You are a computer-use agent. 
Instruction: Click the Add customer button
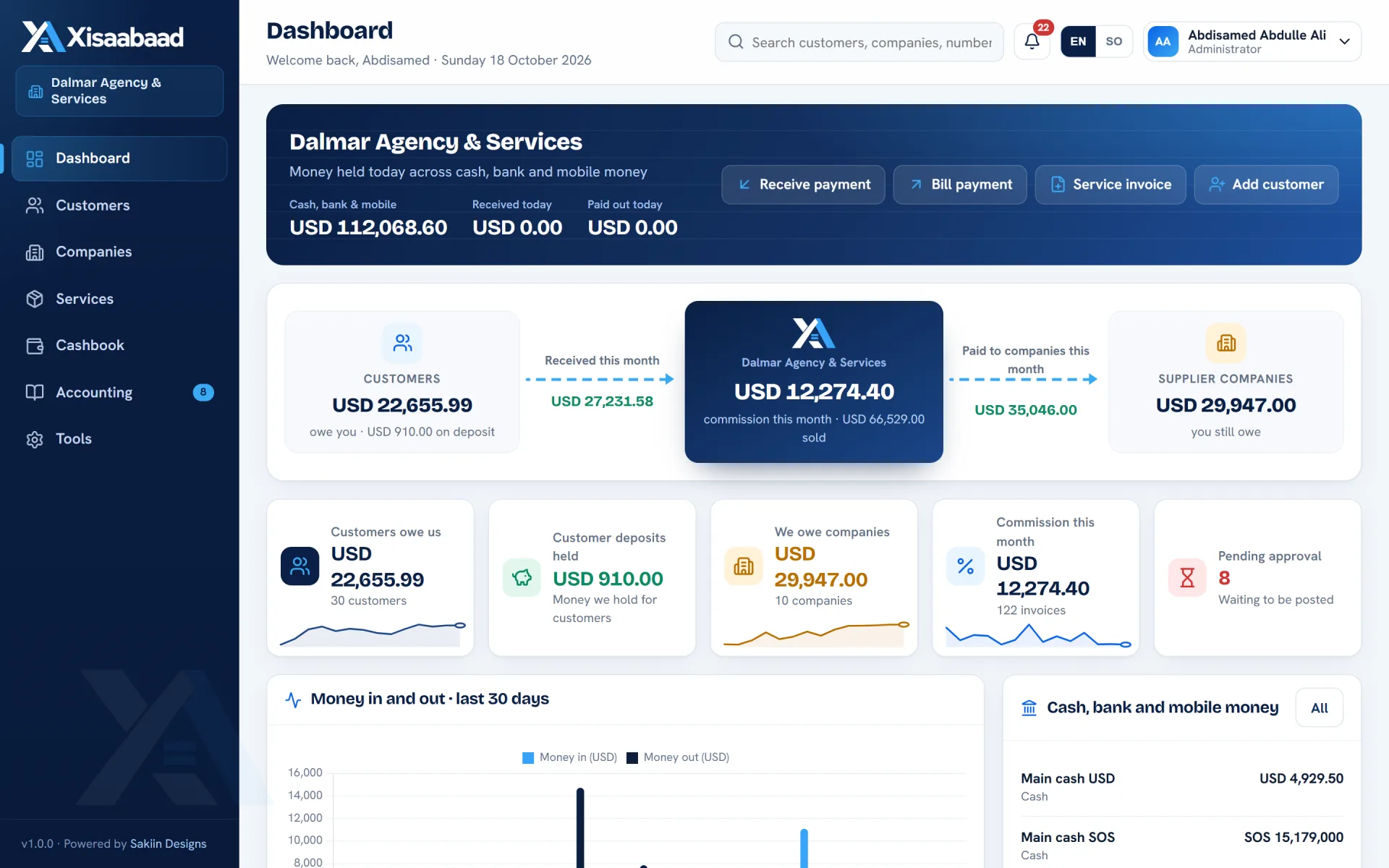coord(1266,184)
